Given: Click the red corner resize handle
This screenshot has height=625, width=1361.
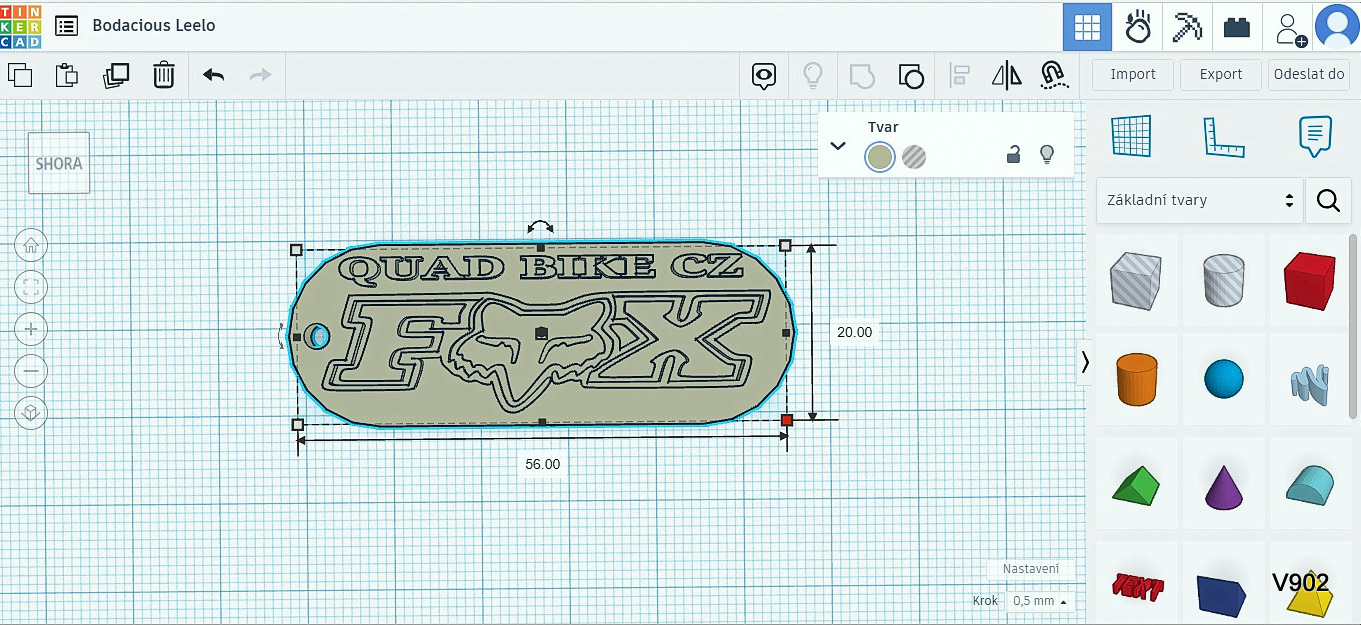Looking at the screenshot, I should 787,420.
